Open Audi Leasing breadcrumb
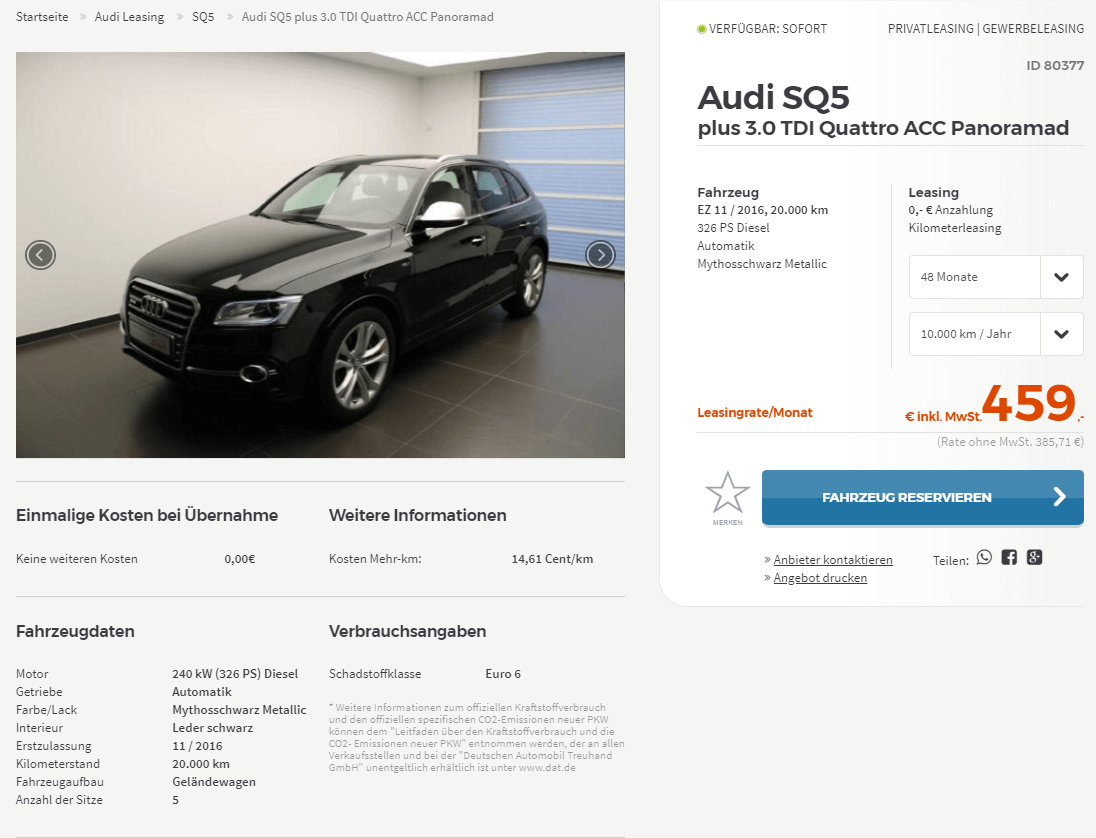This screenshot has height=838, width=1096. pos(129,17)
